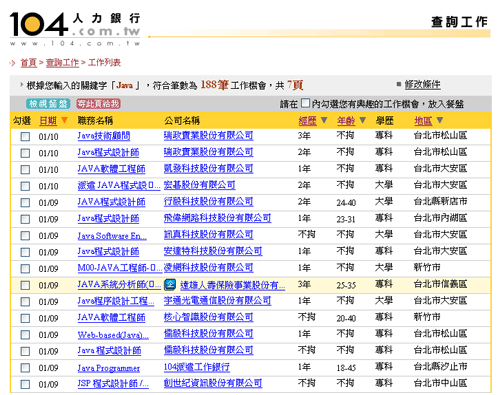This screenshot has height=395, width=500.
Task: Click the 寄此頁給我 button
Action: (98, 104)
